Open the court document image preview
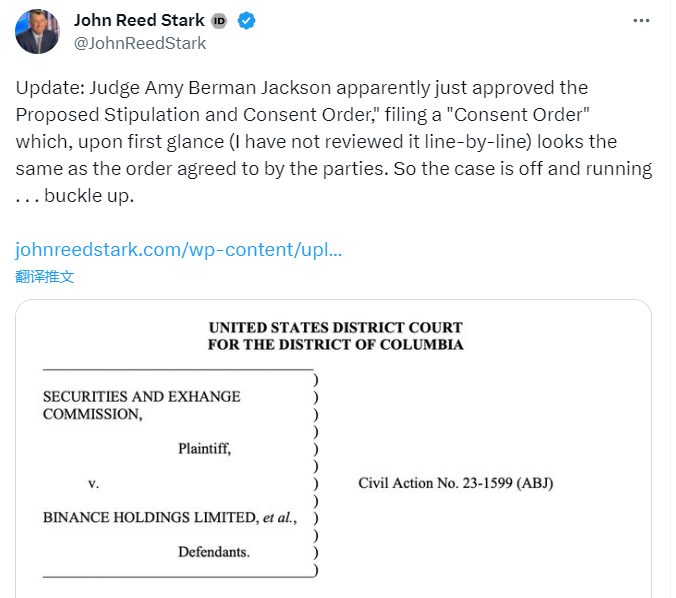 click(x=333, y=448)
